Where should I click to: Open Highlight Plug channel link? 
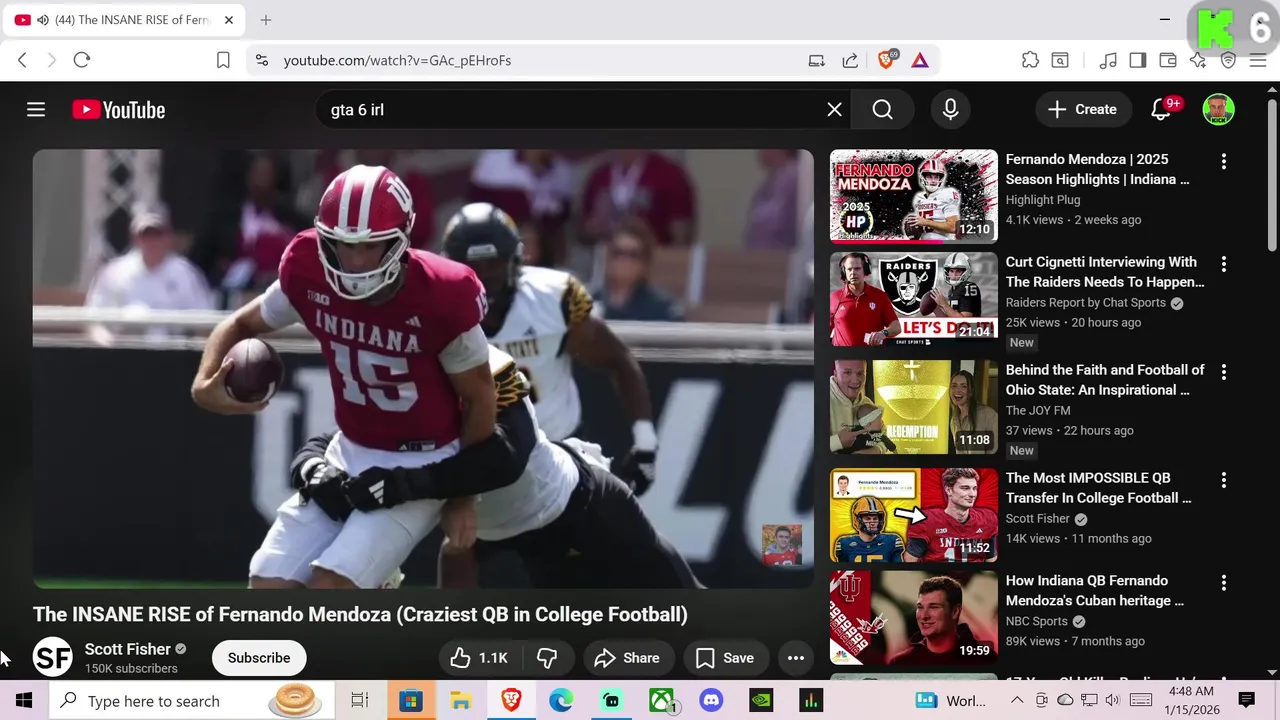(1043, 200)
